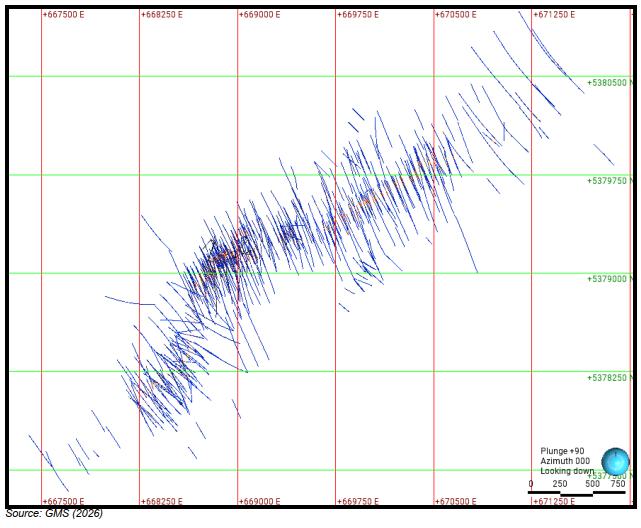Click the '+5378250 N' northing label
Screen dimensions: 641x528
[x=610, y=378]
